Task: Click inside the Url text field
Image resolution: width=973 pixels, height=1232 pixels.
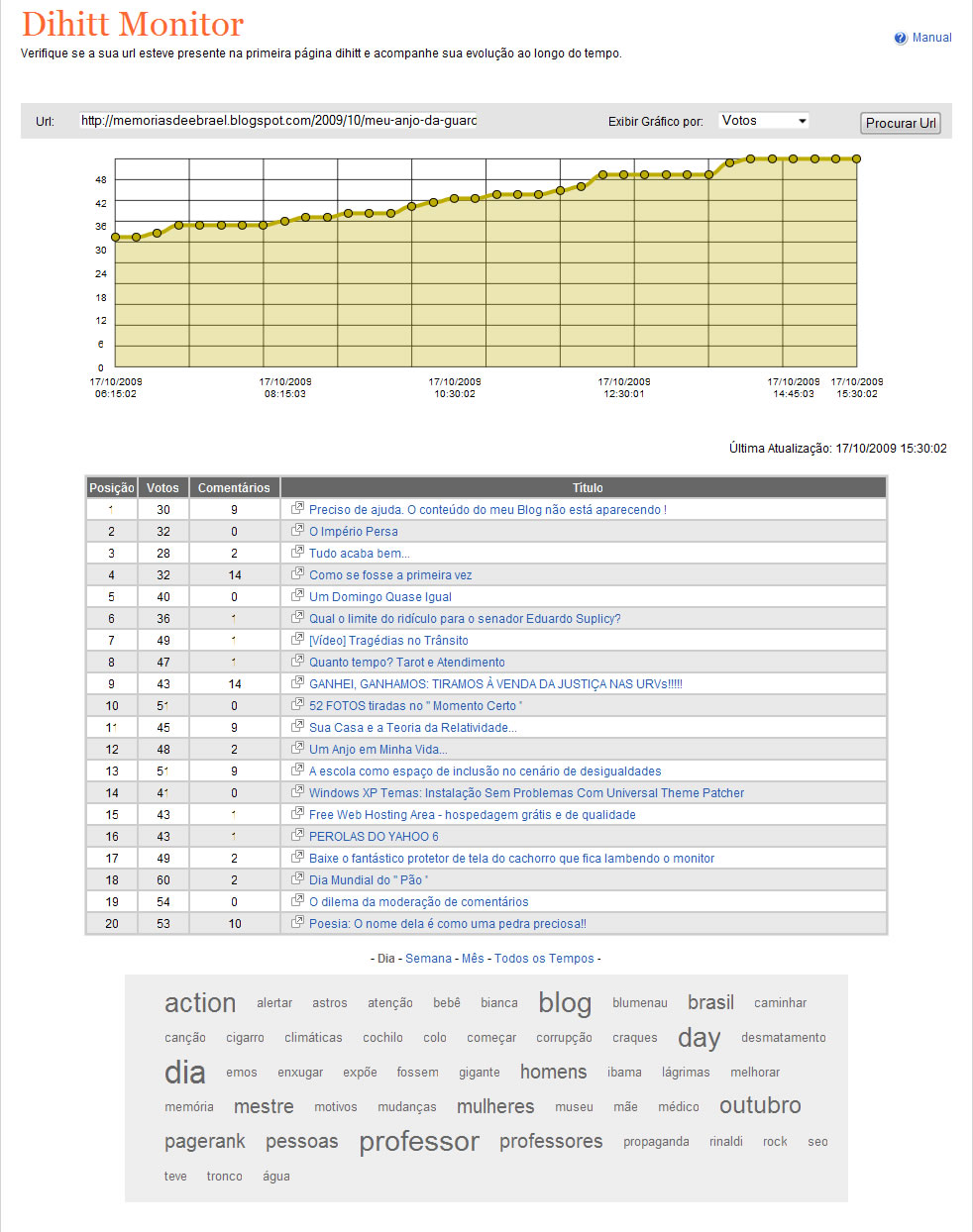Action: (278, 121)
